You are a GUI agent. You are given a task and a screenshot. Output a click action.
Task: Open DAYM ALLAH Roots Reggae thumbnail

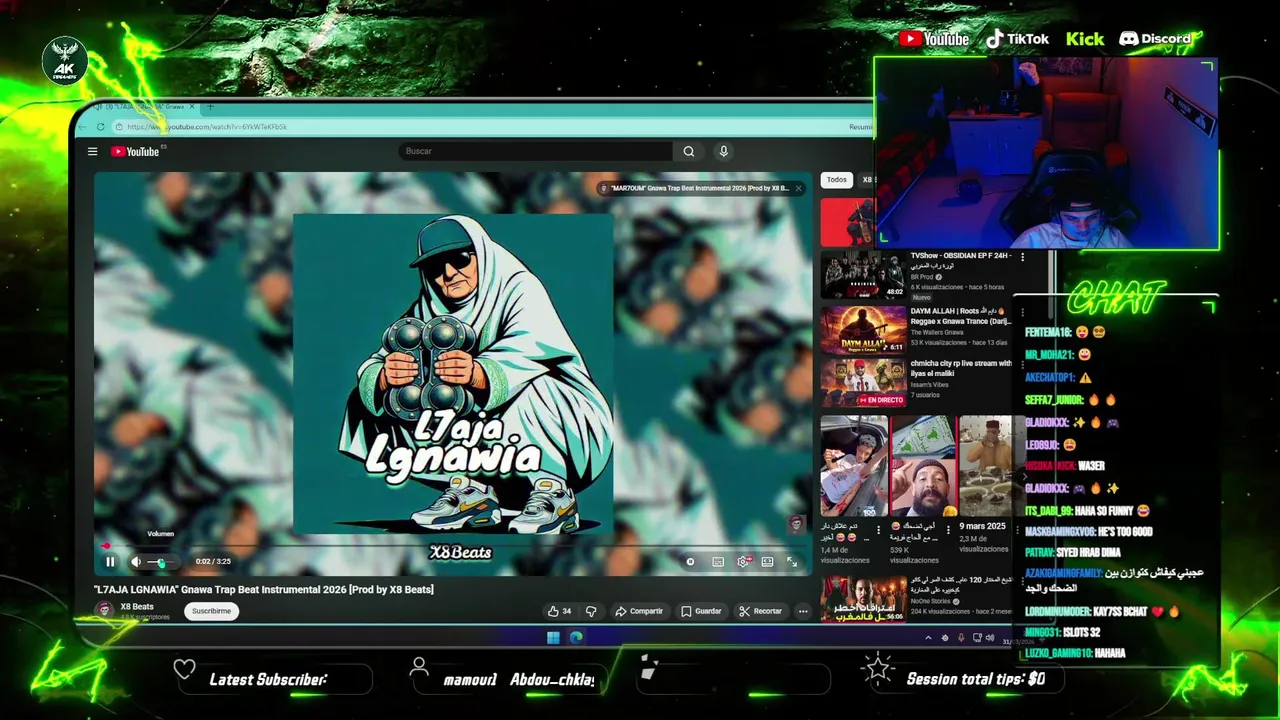click(x=864, y=330)
